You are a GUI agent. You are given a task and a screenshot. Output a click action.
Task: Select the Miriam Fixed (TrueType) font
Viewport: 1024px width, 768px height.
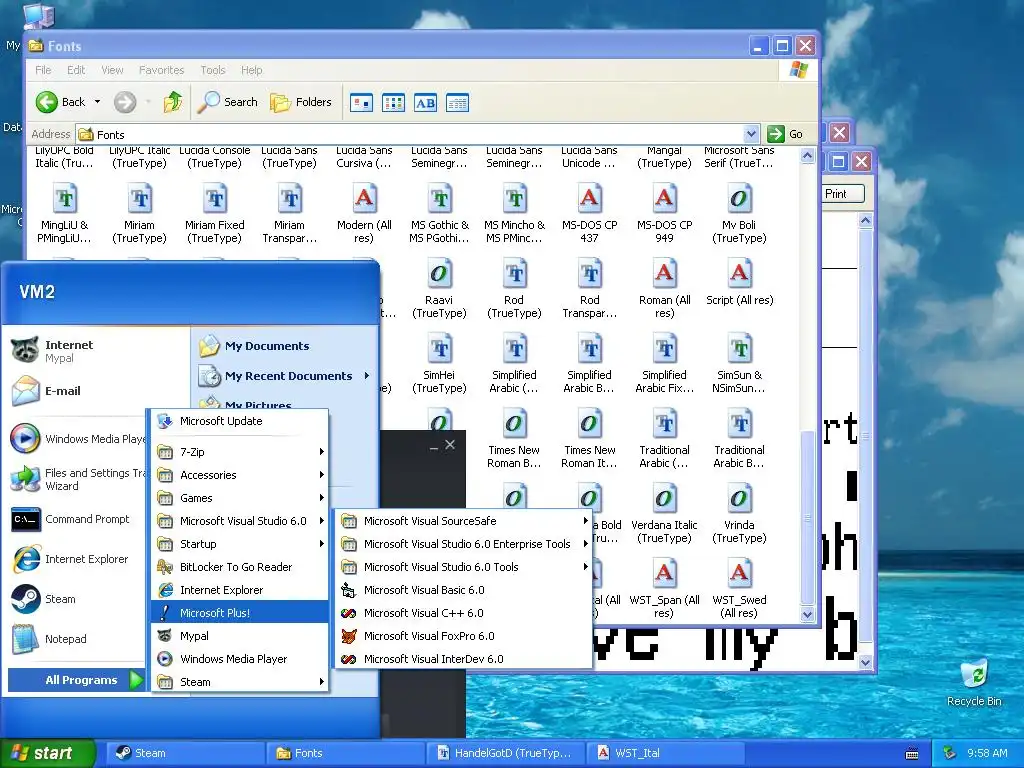[x=214, y=213]
